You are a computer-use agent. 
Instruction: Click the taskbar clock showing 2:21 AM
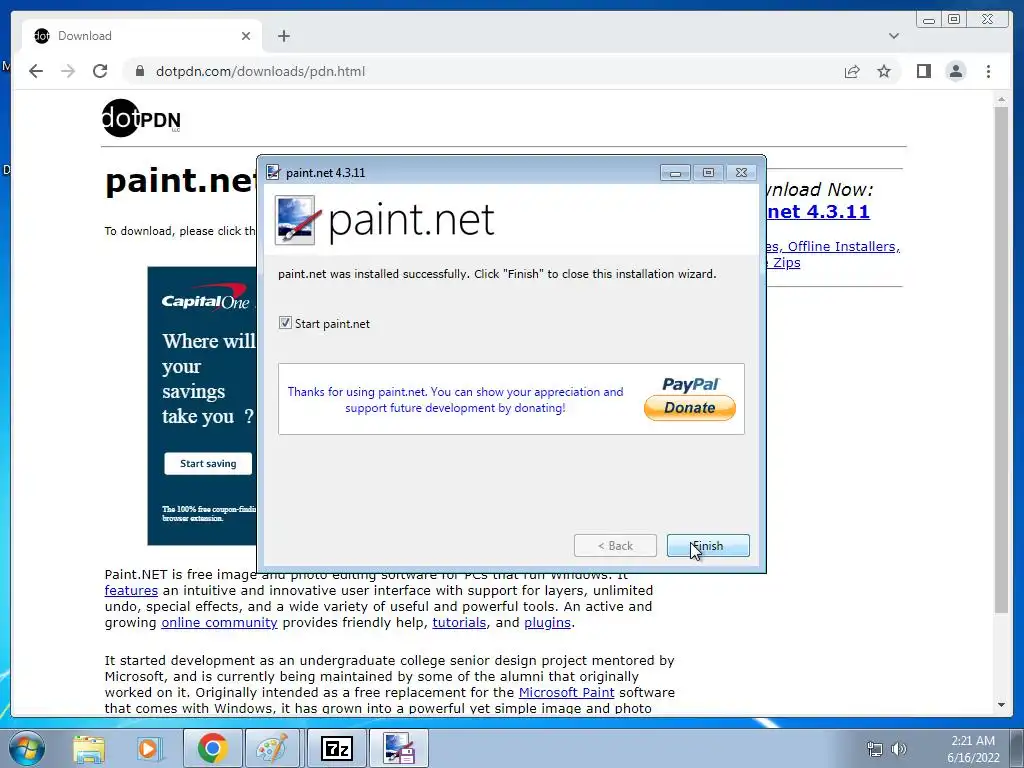click(973, 749)
